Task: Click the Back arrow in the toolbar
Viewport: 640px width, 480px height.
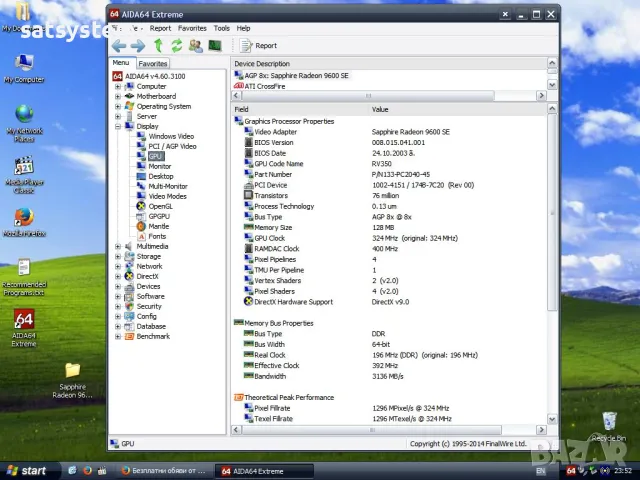Action: pos(119,46)
